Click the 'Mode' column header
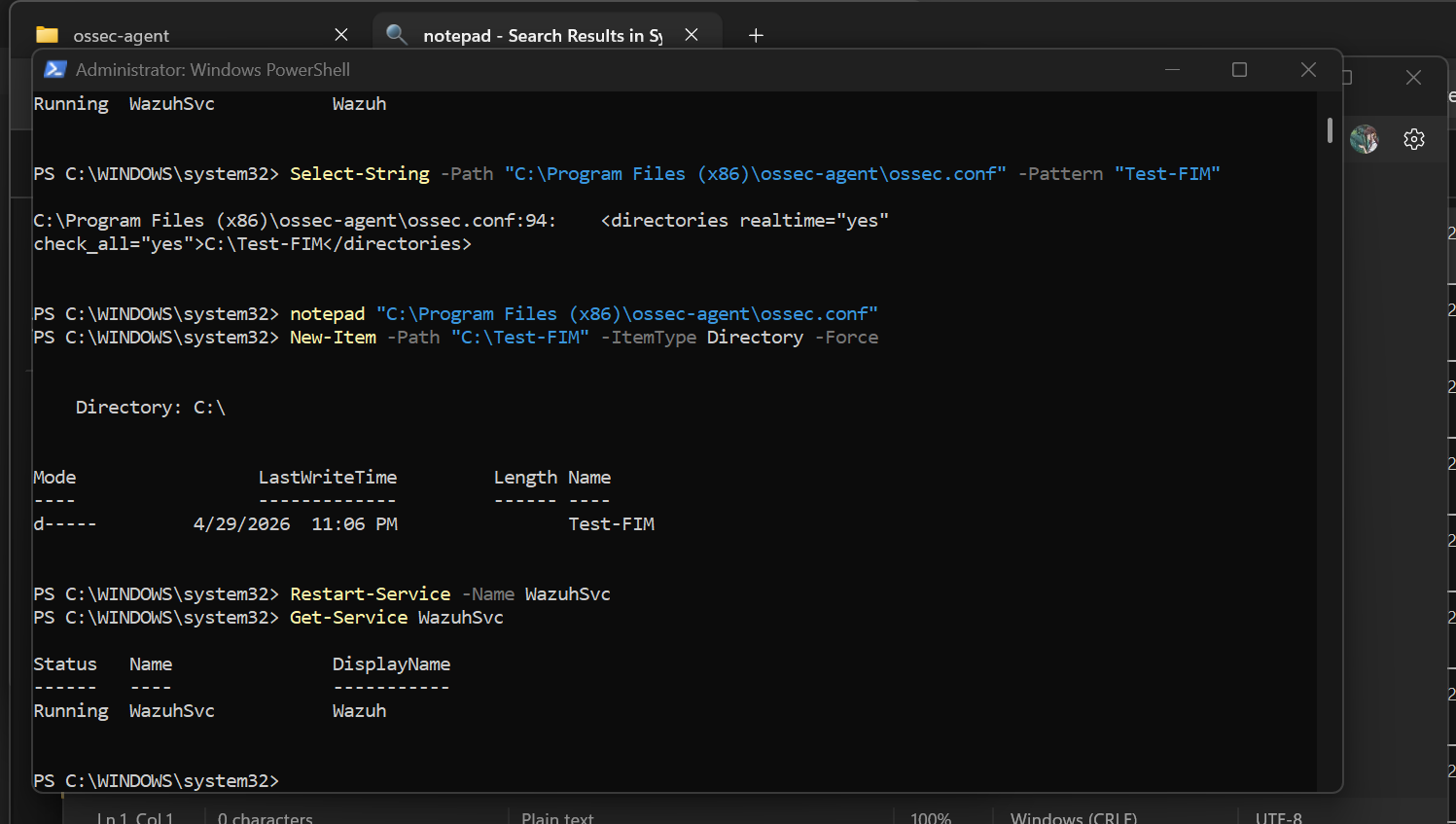This screenshot has width=1456, height=824. (54, 477)
